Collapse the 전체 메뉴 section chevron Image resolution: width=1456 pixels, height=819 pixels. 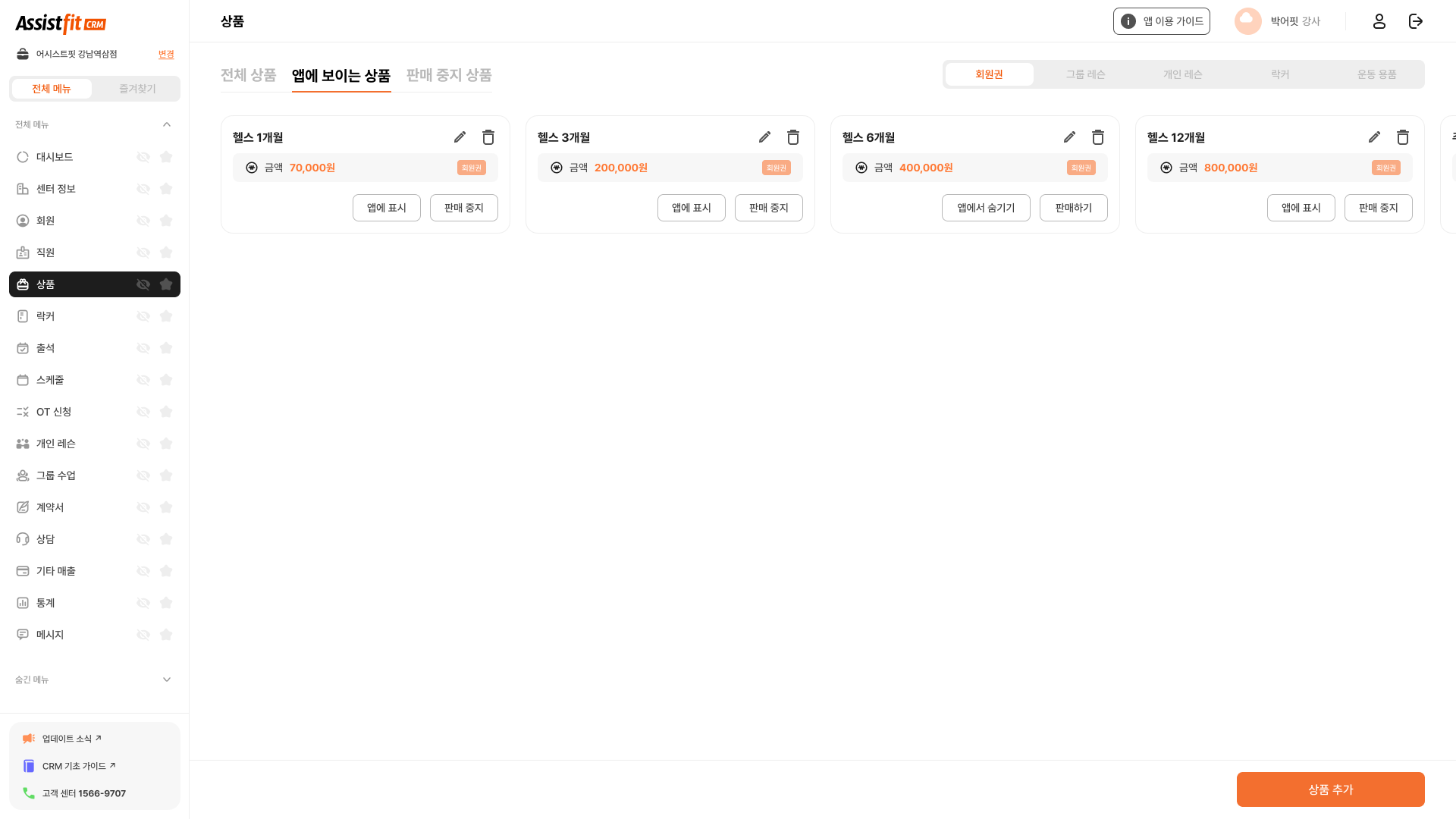click(x=167, y=124)
